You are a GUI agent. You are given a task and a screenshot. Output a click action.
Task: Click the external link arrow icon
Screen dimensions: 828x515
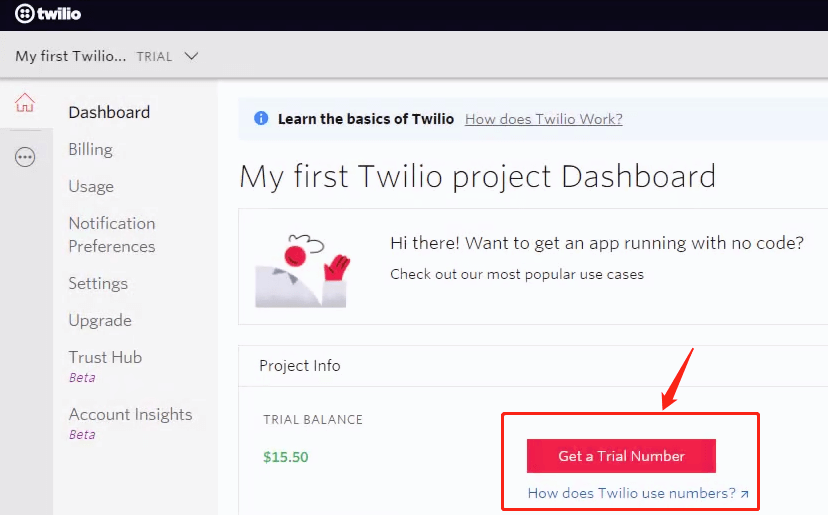pos(744,494)
